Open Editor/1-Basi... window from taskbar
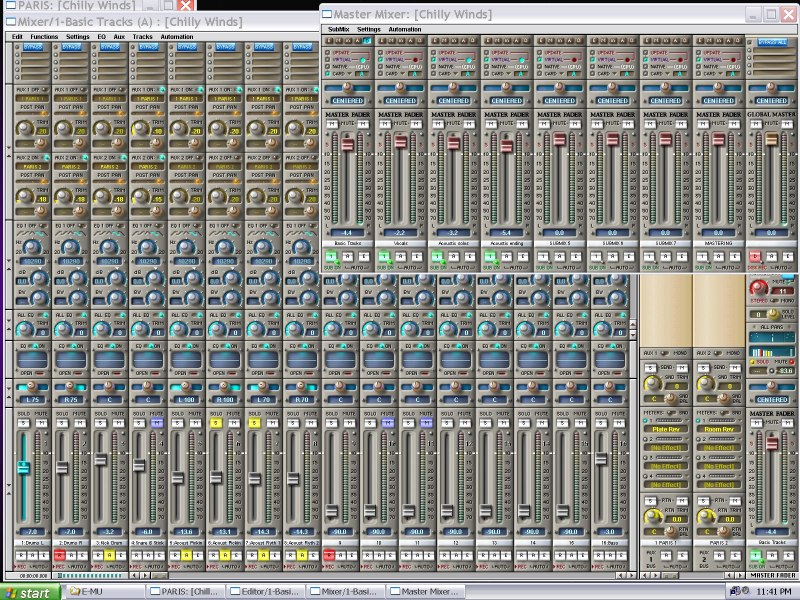The image size is (800, 600). [265, 592]
